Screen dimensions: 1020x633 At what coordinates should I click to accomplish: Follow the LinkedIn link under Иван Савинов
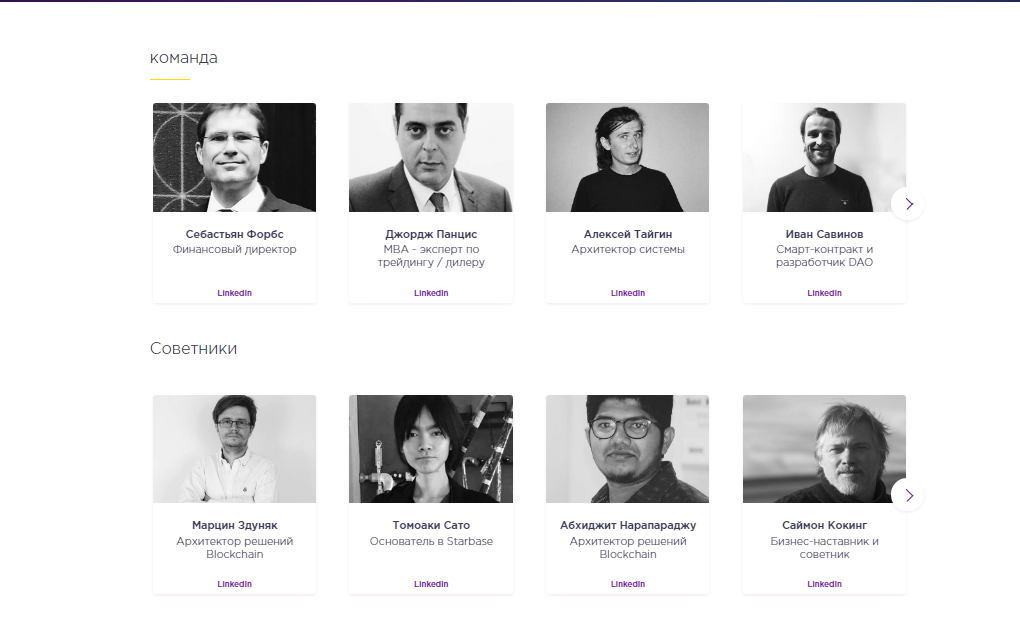[824, 293]
